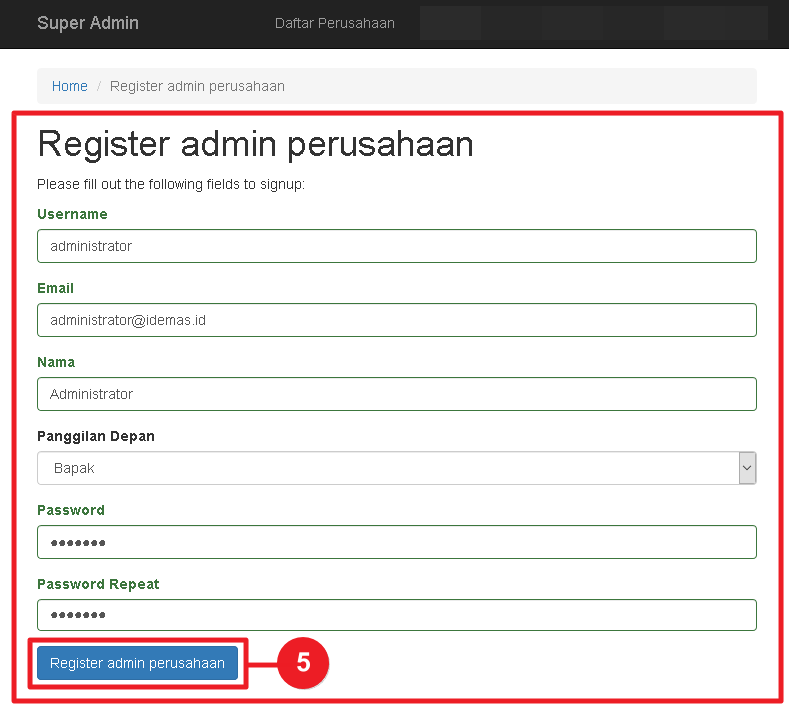Select the Nama text field
The width and height of the screenshot is (789, 711).
396,394
